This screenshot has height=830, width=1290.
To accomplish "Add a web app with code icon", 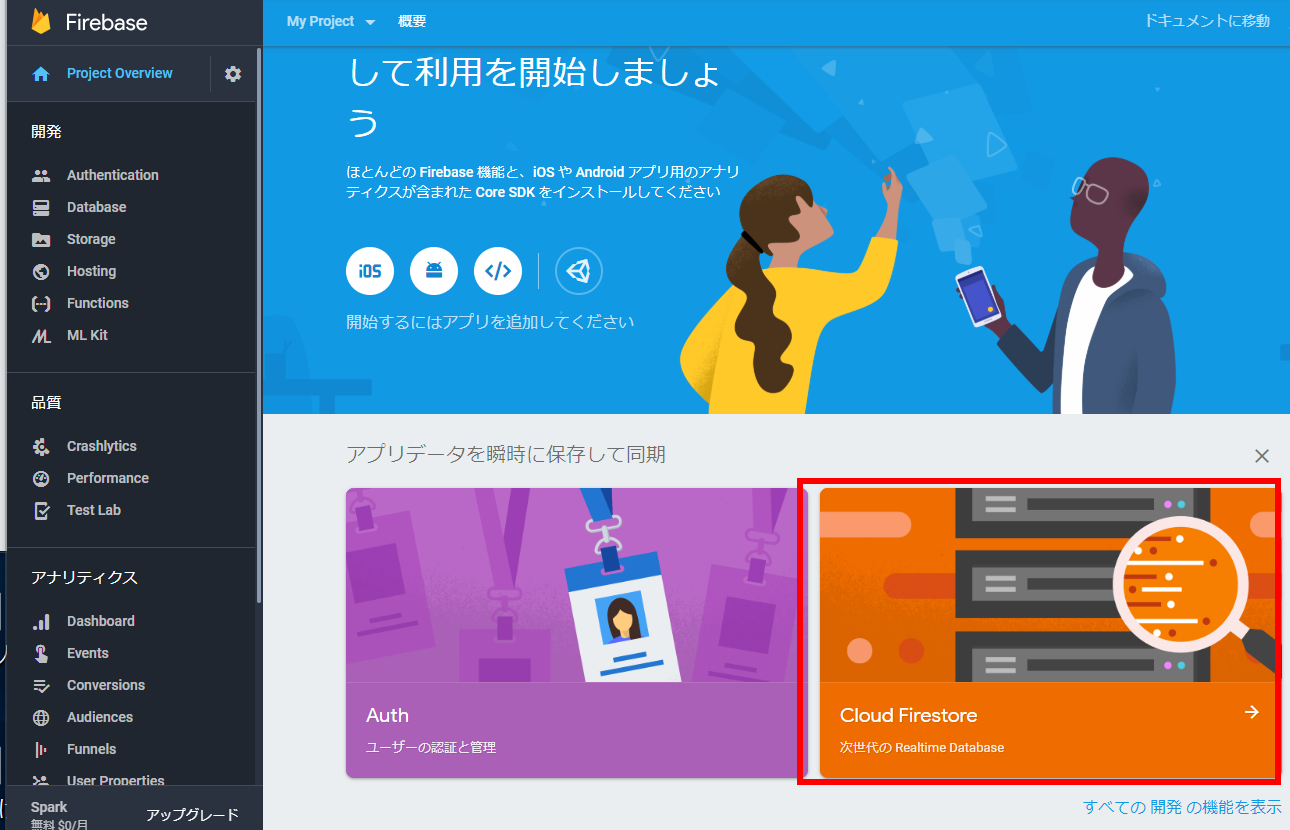I will [x=498, y=271].
